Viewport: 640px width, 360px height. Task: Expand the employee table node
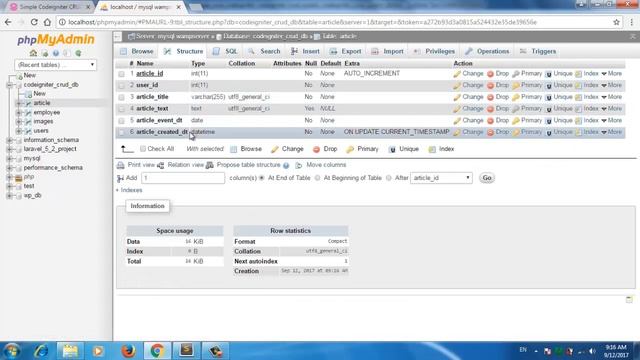point(18,113)
